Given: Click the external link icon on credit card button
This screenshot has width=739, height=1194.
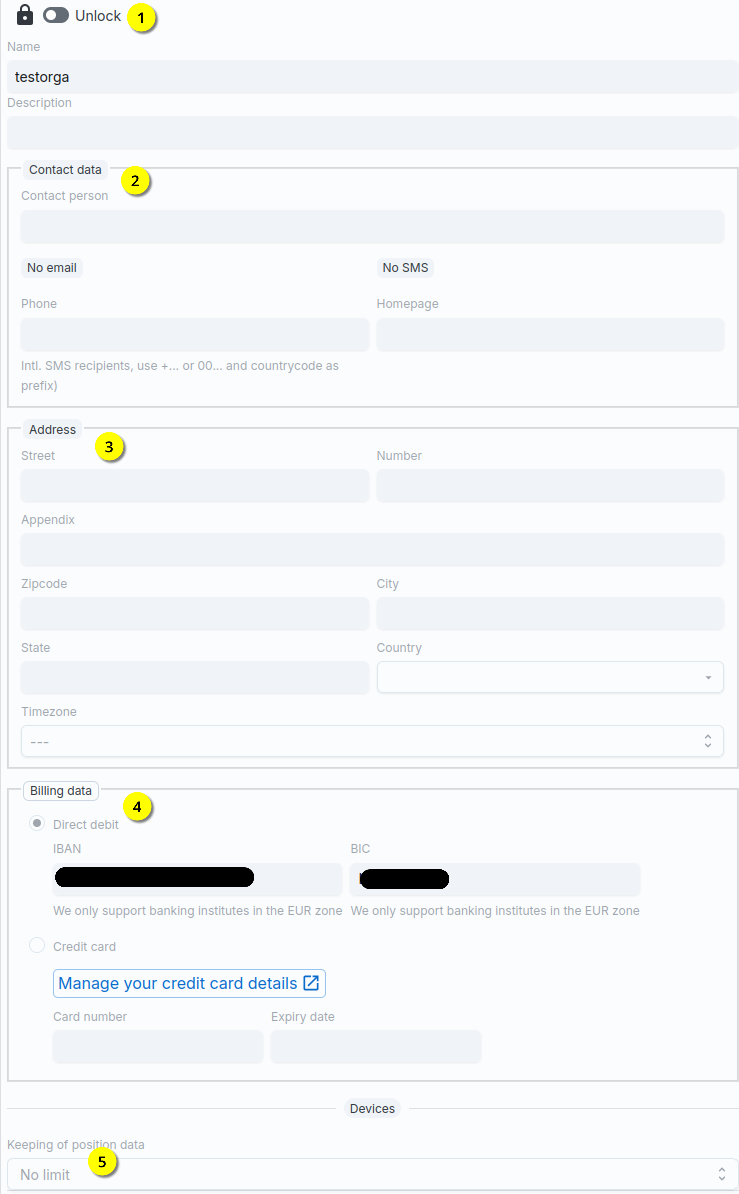Looking at the screenshot, I should pyautogui.click(x=311, y=983).
